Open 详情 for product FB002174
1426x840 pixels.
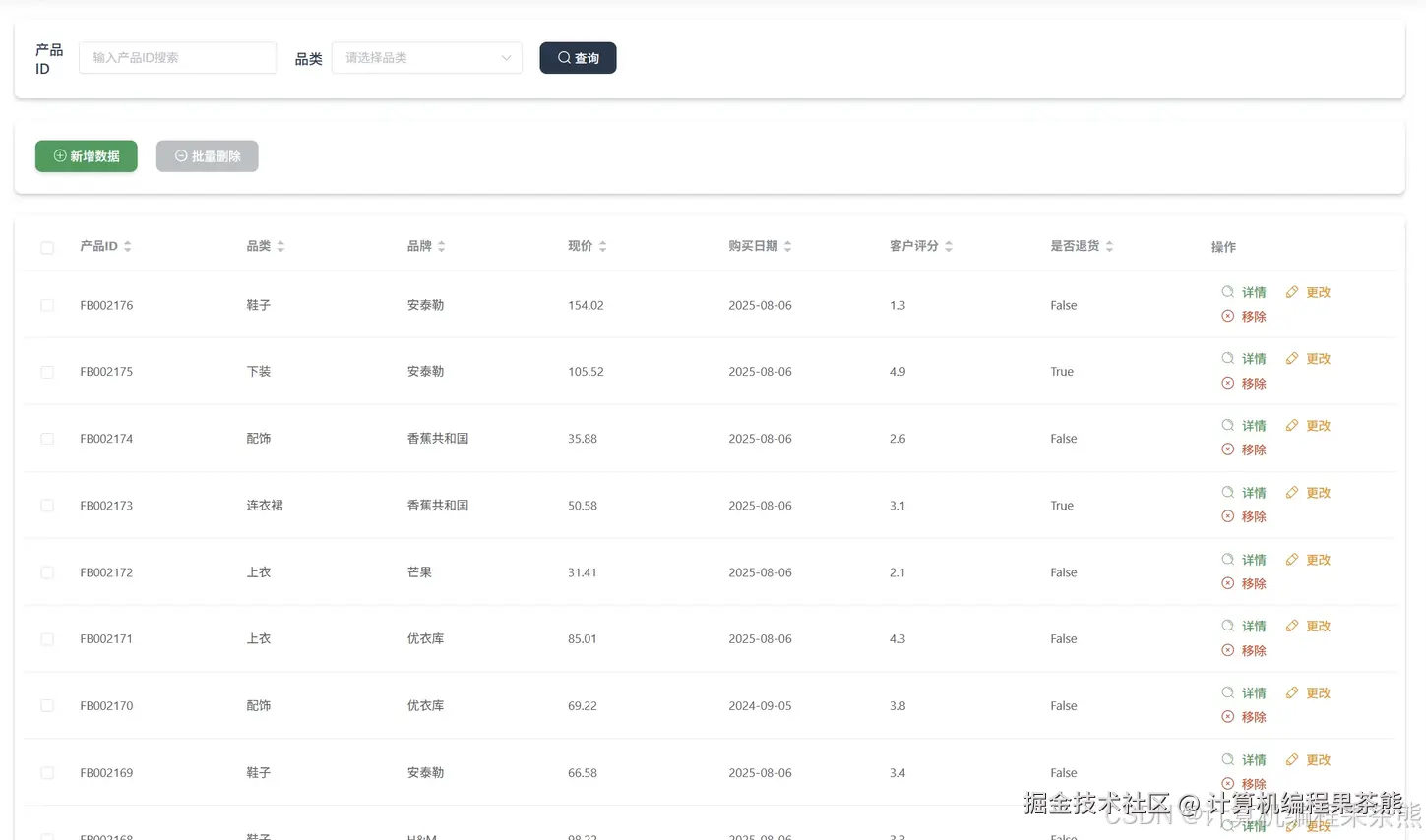coord(1244,426)
